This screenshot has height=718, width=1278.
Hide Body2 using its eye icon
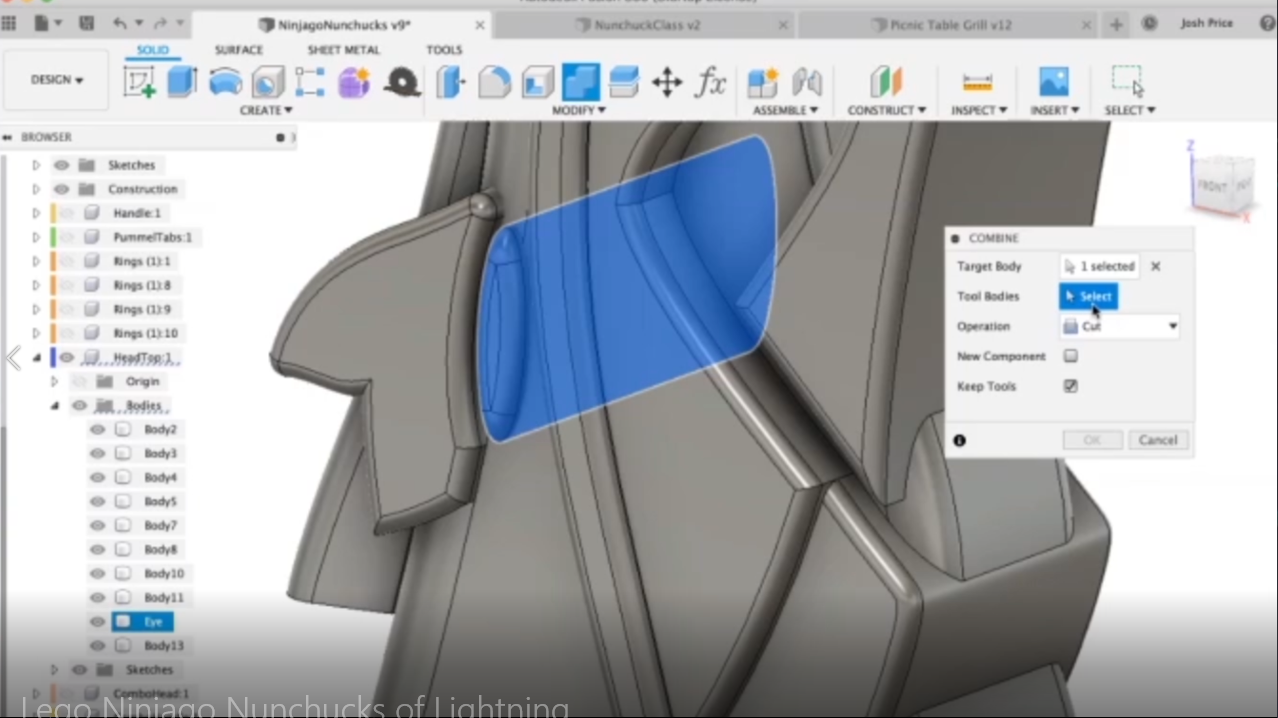[97, 429]
